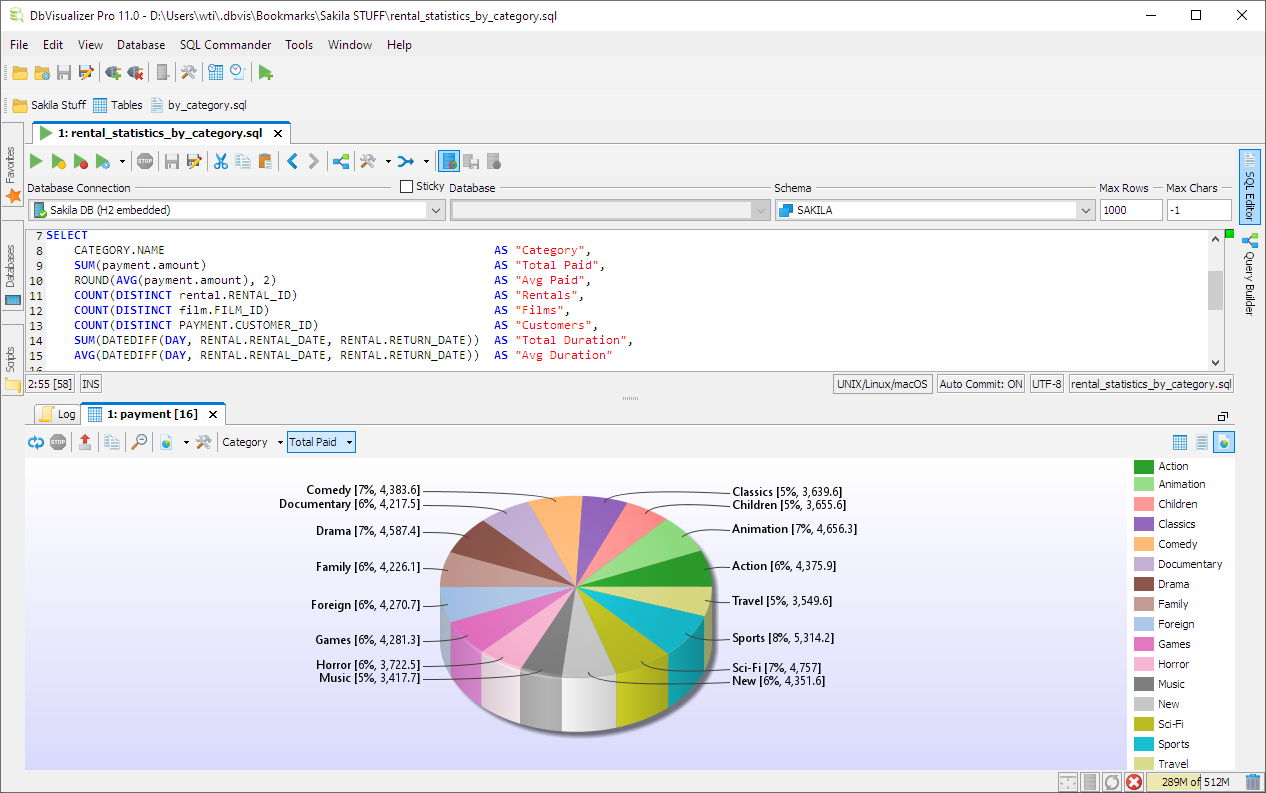Zoom the chart with the magnifier icon
This screenshot has width=1266, height=793.
click(x=139, y=441)
